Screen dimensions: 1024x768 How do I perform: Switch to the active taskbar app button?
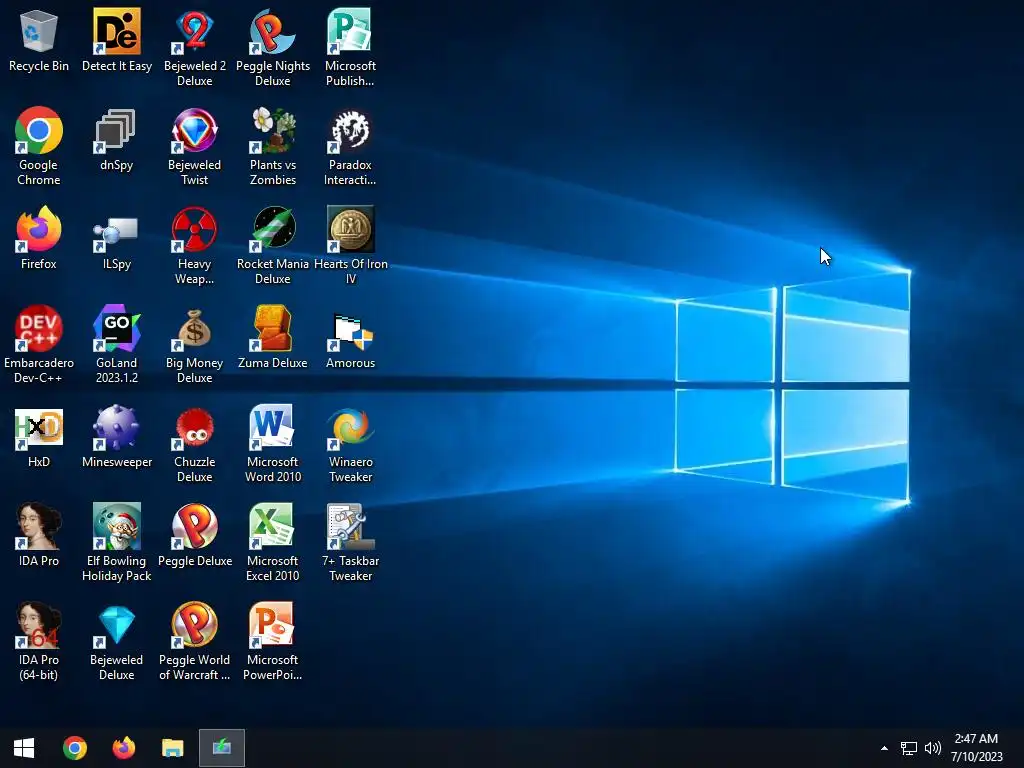click(222, 748)
